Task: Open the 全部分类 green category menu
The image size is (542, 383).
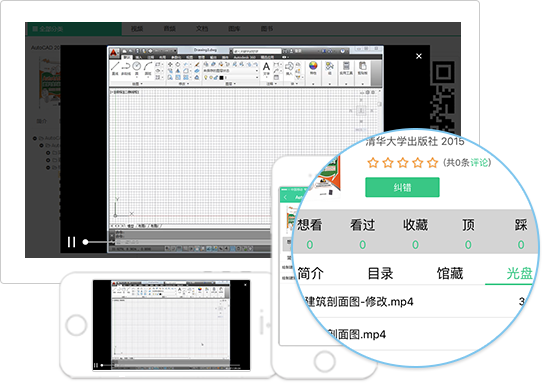Action: coord(73,29)
